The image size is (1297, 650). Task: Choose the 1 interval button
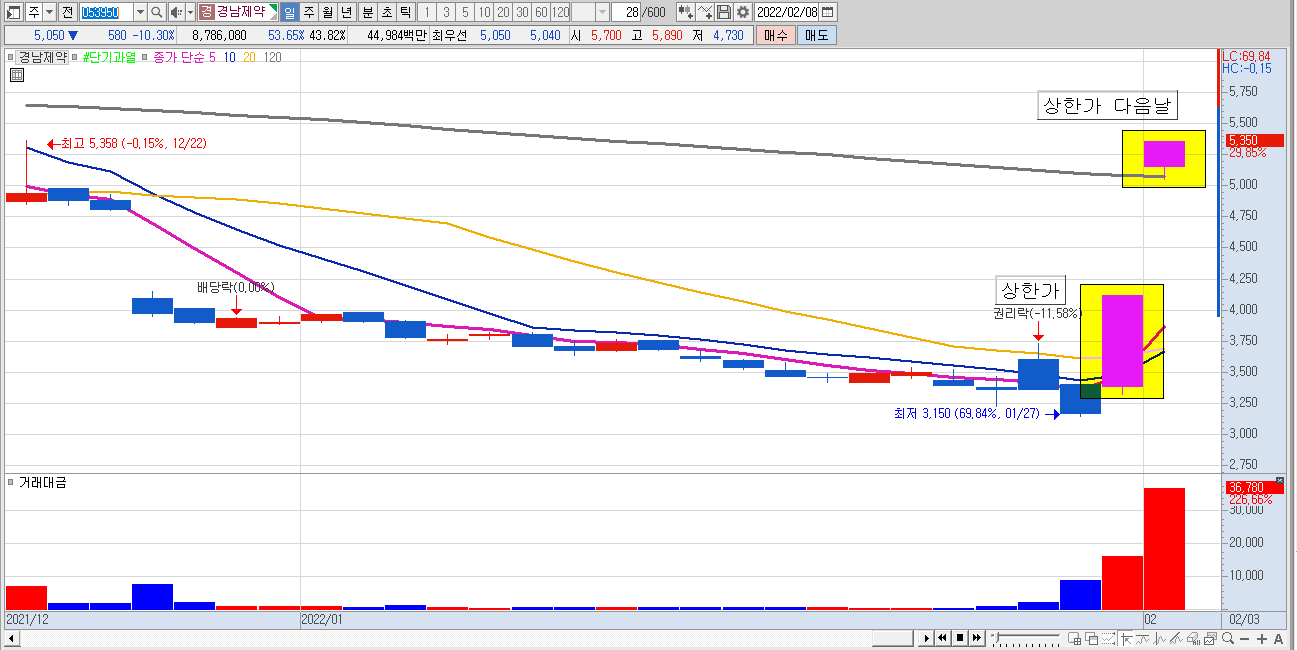[x=427, y=12]
